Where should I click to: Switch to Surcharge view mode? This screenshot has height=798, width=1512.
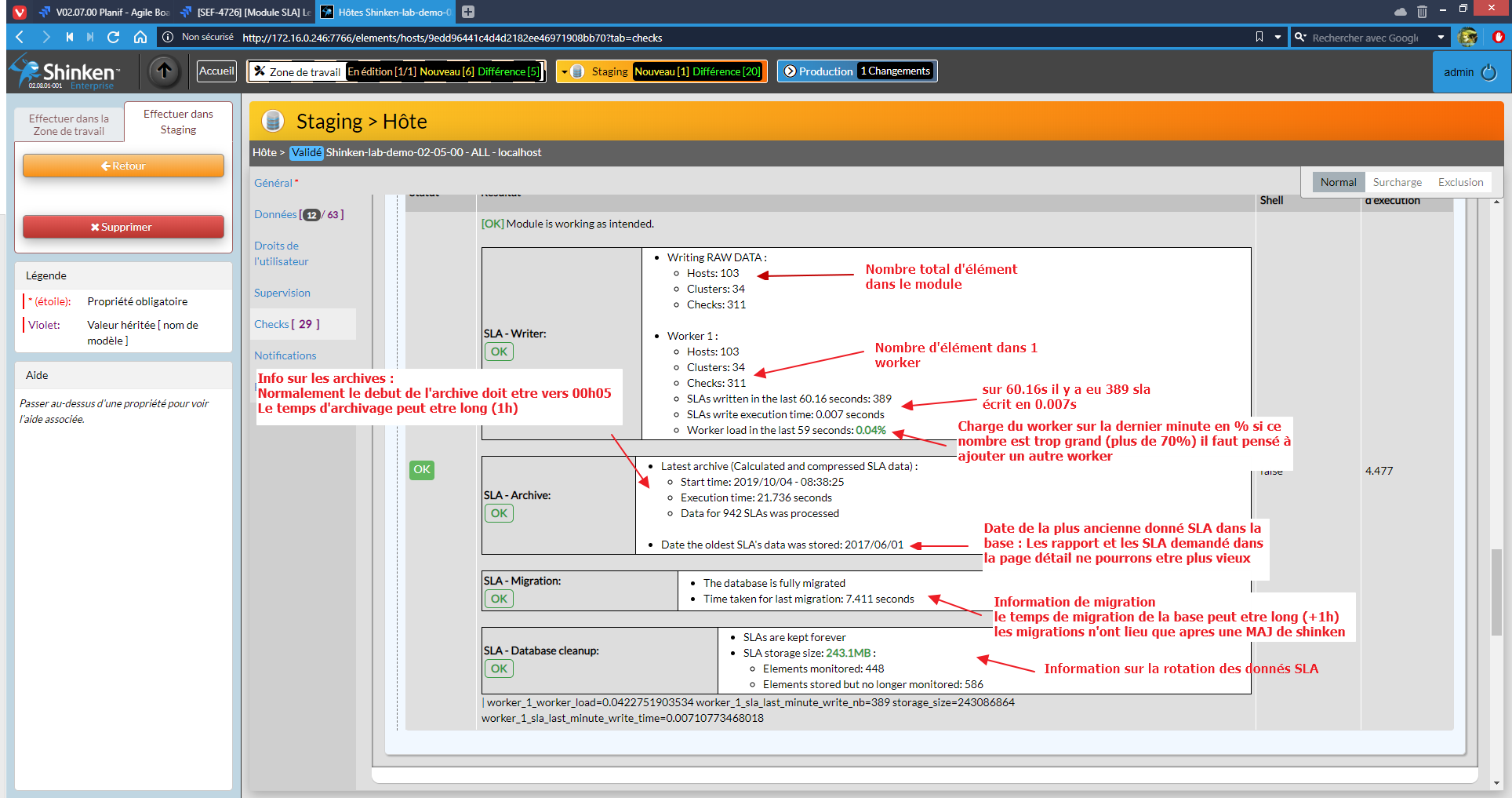tap(1397, 182)
